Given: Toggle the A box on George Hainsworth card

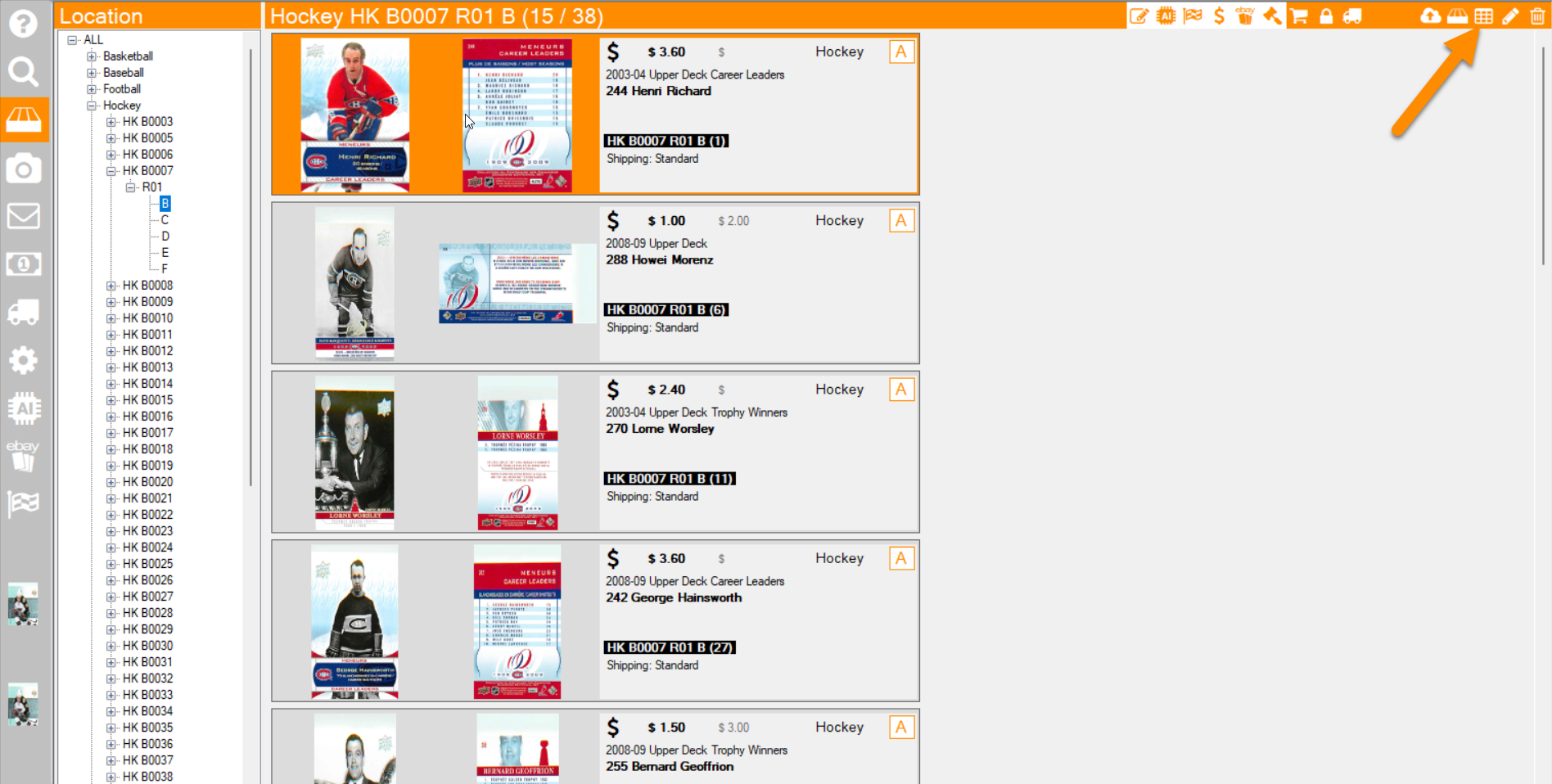Looking at the screenshot, I should point(901,558).
